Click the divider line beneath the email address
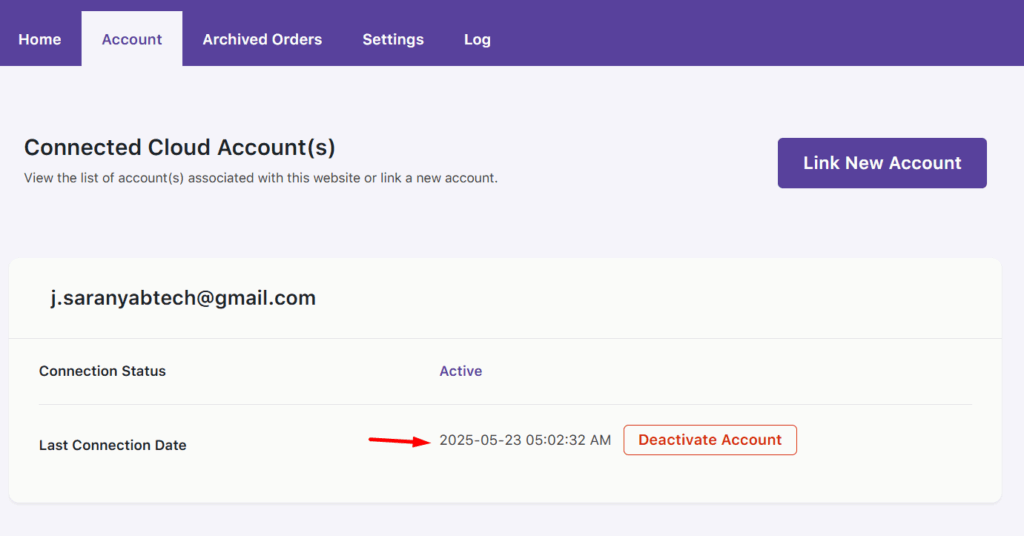 point(505,338)
